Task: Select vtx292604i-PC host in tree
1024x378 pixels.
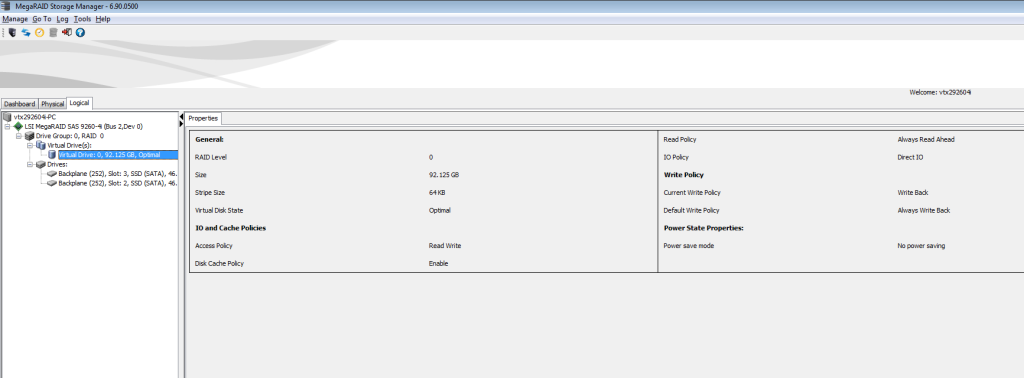Action: (35, 117)
